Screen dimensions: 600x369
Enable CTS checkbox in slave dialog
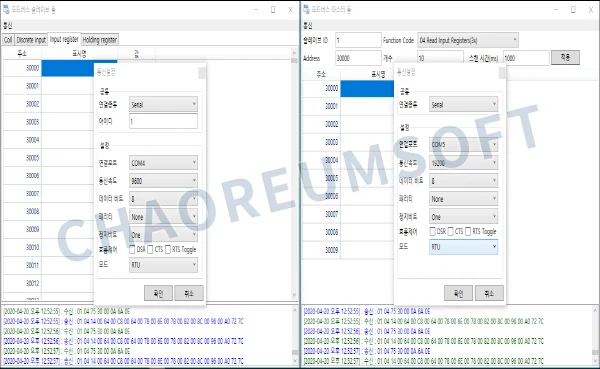150,250
